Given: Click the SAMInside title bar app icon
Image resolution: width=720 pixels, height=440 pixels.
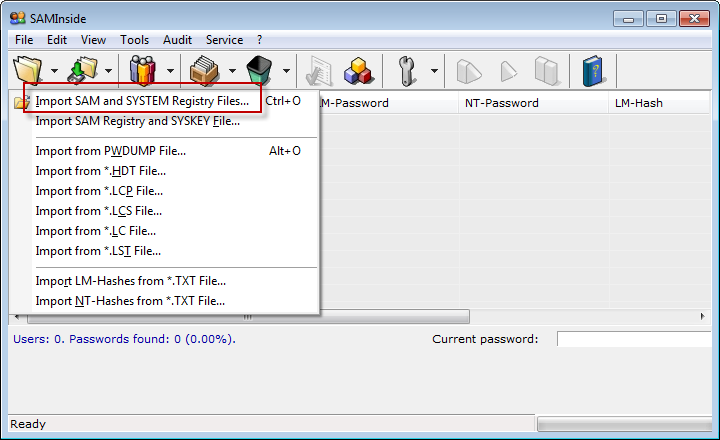Looking at the screenshot, I should pyautogui.click(x=17, y=18).
